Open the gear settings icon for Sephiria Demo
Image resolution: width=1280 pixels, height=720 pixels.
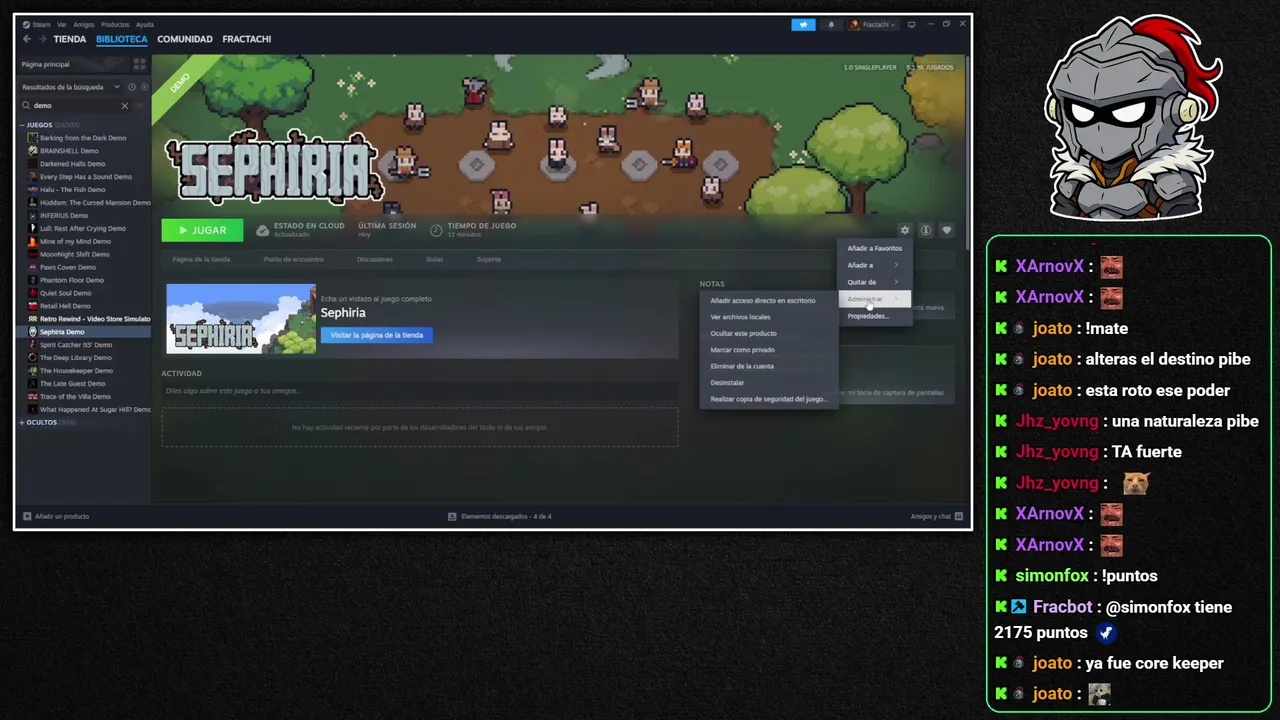tap(905, 230)
